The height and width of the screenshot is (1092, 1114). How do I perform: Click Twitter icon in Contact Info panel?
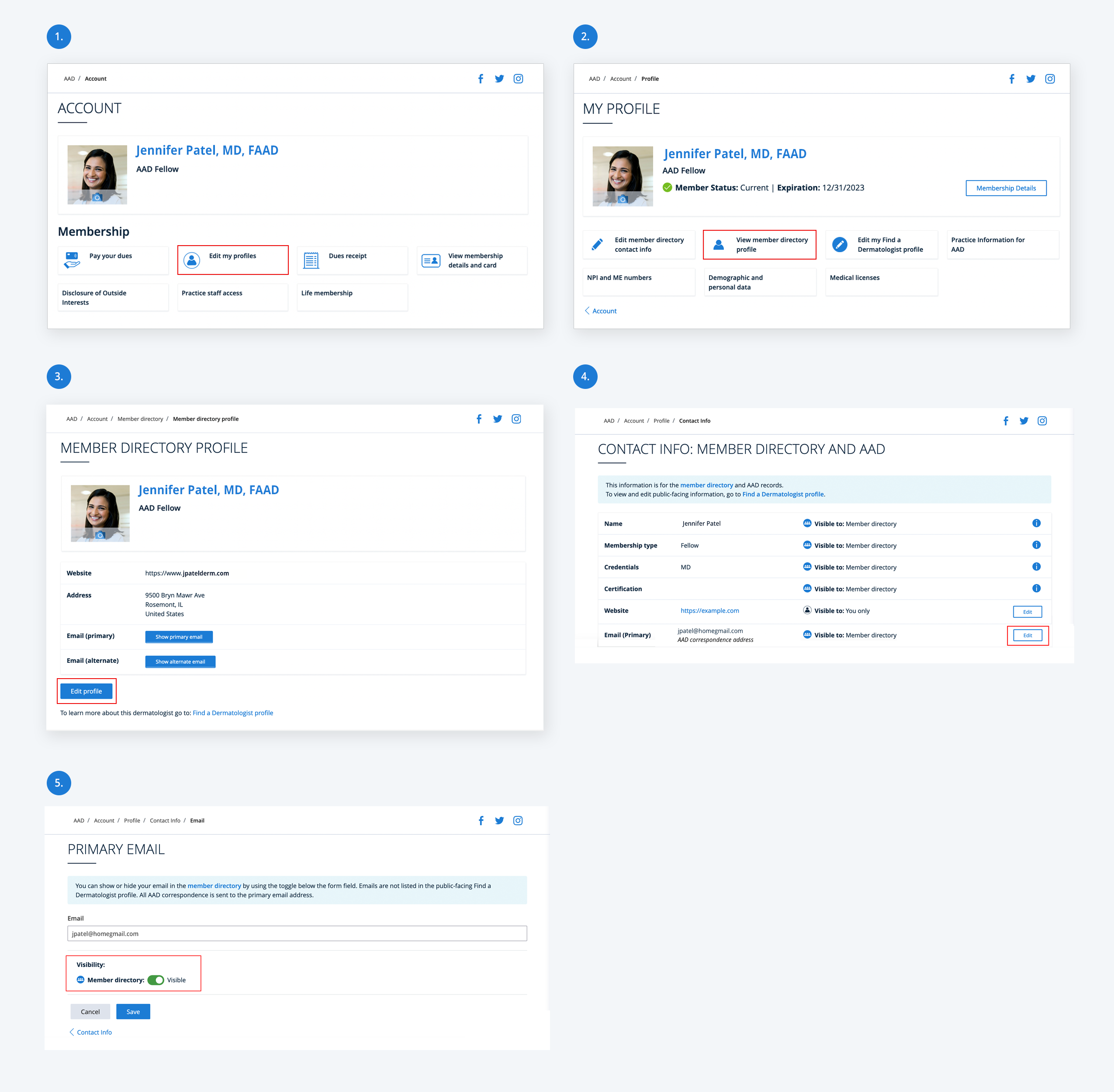coord(1024,421)
